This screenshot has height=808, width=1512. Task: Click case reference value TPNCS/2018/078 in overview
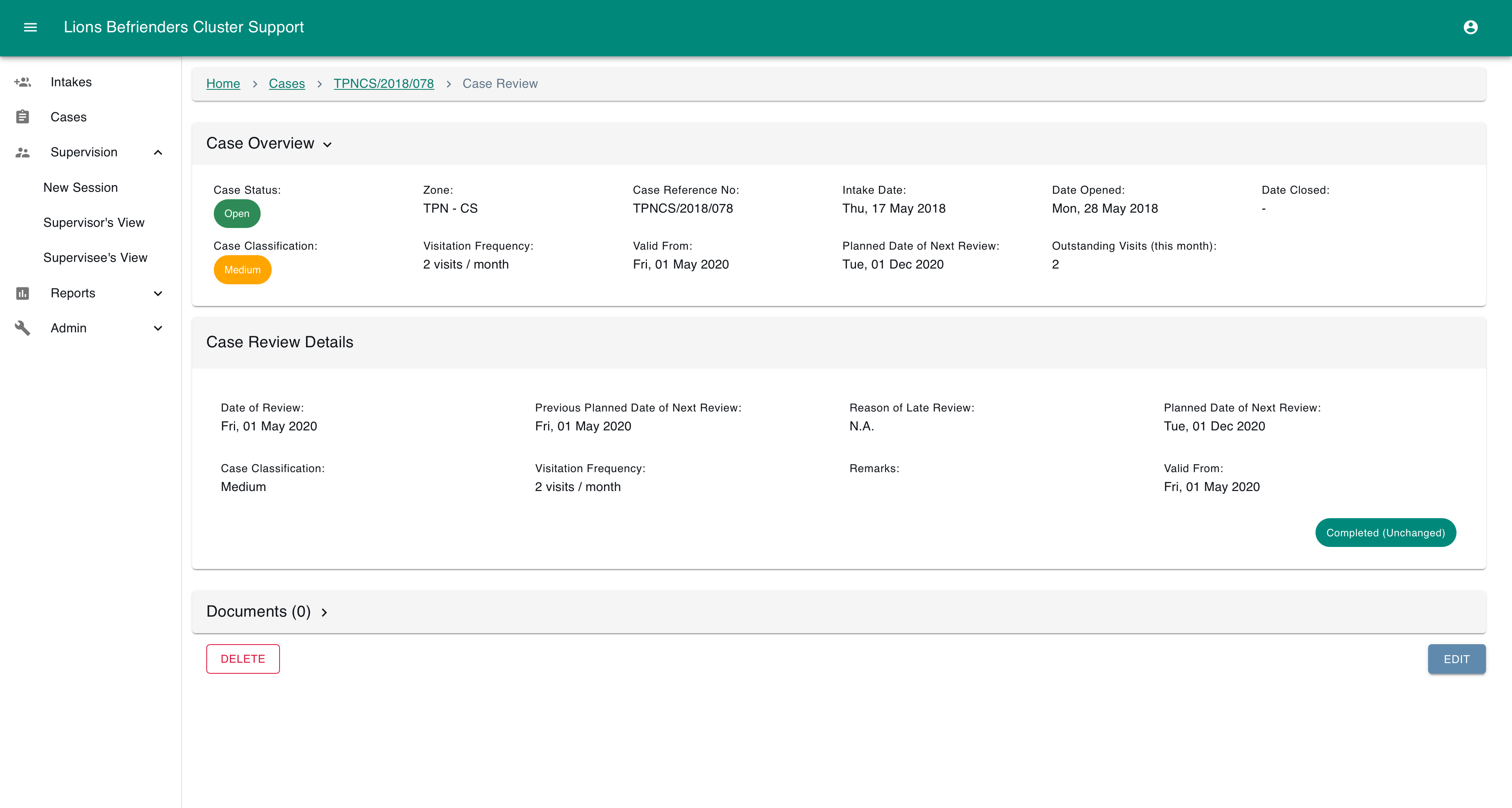(x=683, y=208)
